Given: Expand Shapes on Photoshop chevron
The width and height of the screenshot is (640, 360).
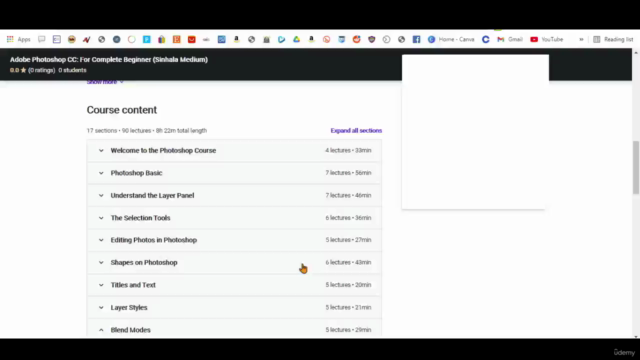Looking at the screenshot, I should pos(101,262).
